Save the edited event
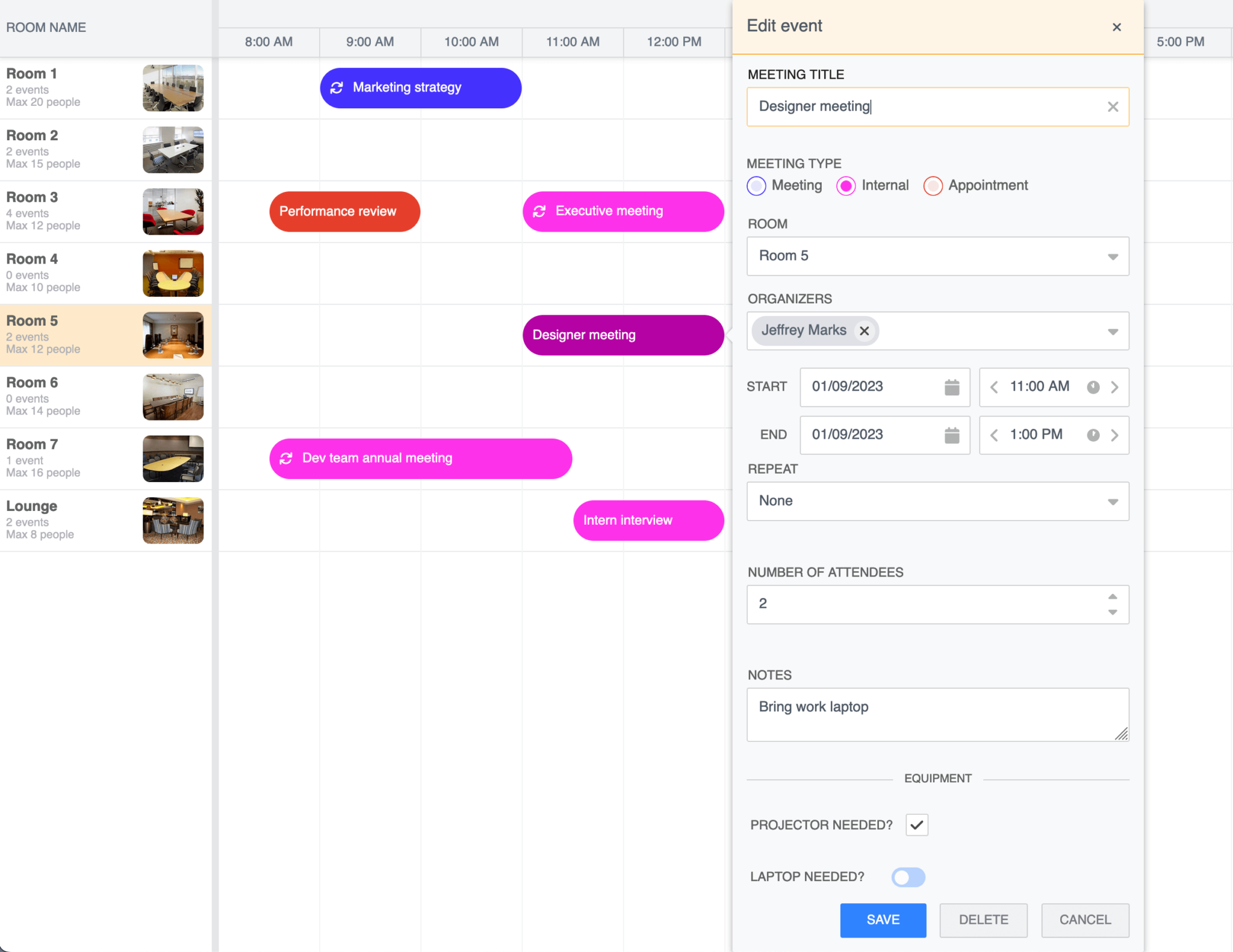Screen dimensions: 1233x952 coord(883,920)
